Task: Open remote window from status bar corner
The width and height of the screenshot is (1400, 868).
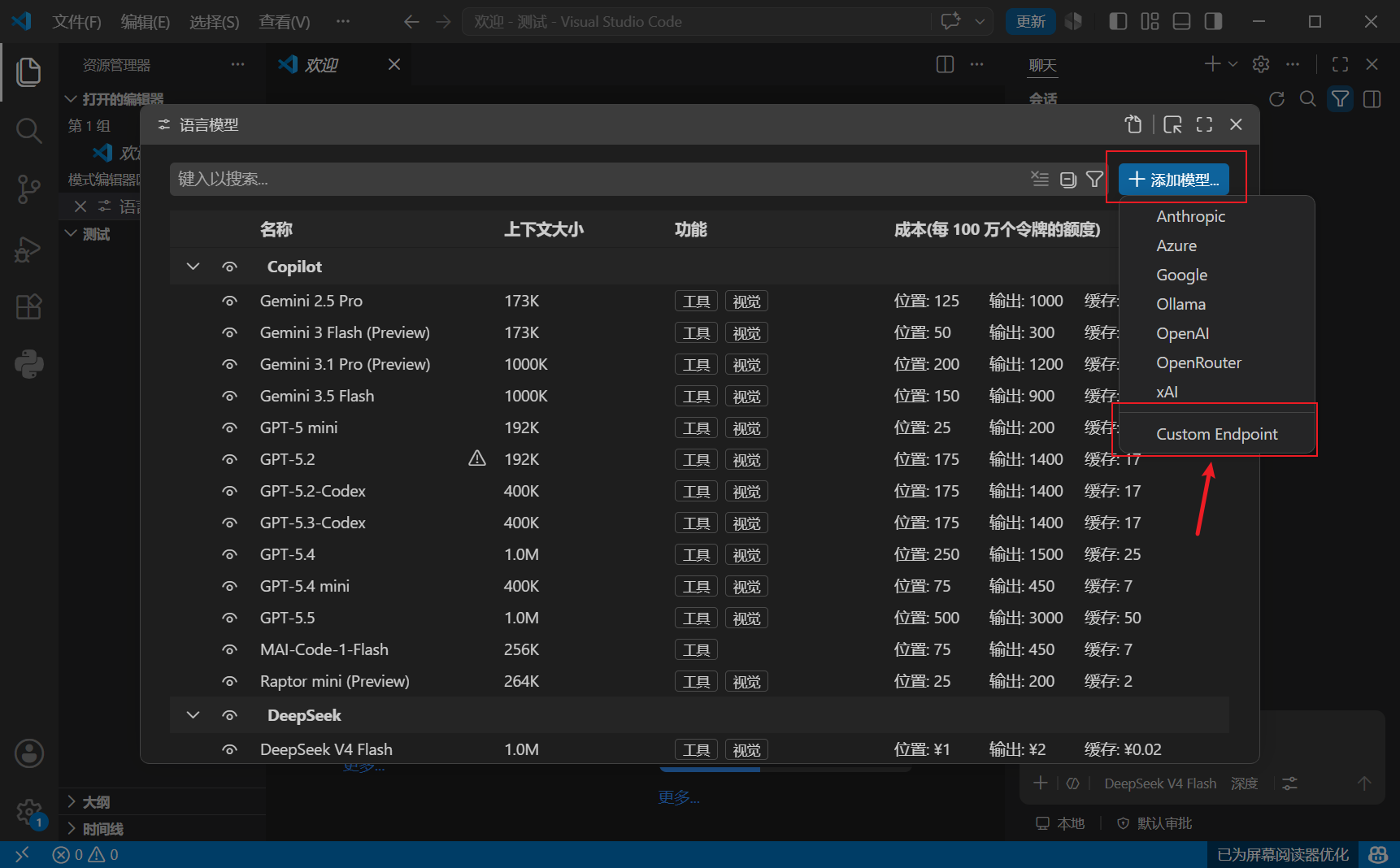Action: (x=22, y=854)
